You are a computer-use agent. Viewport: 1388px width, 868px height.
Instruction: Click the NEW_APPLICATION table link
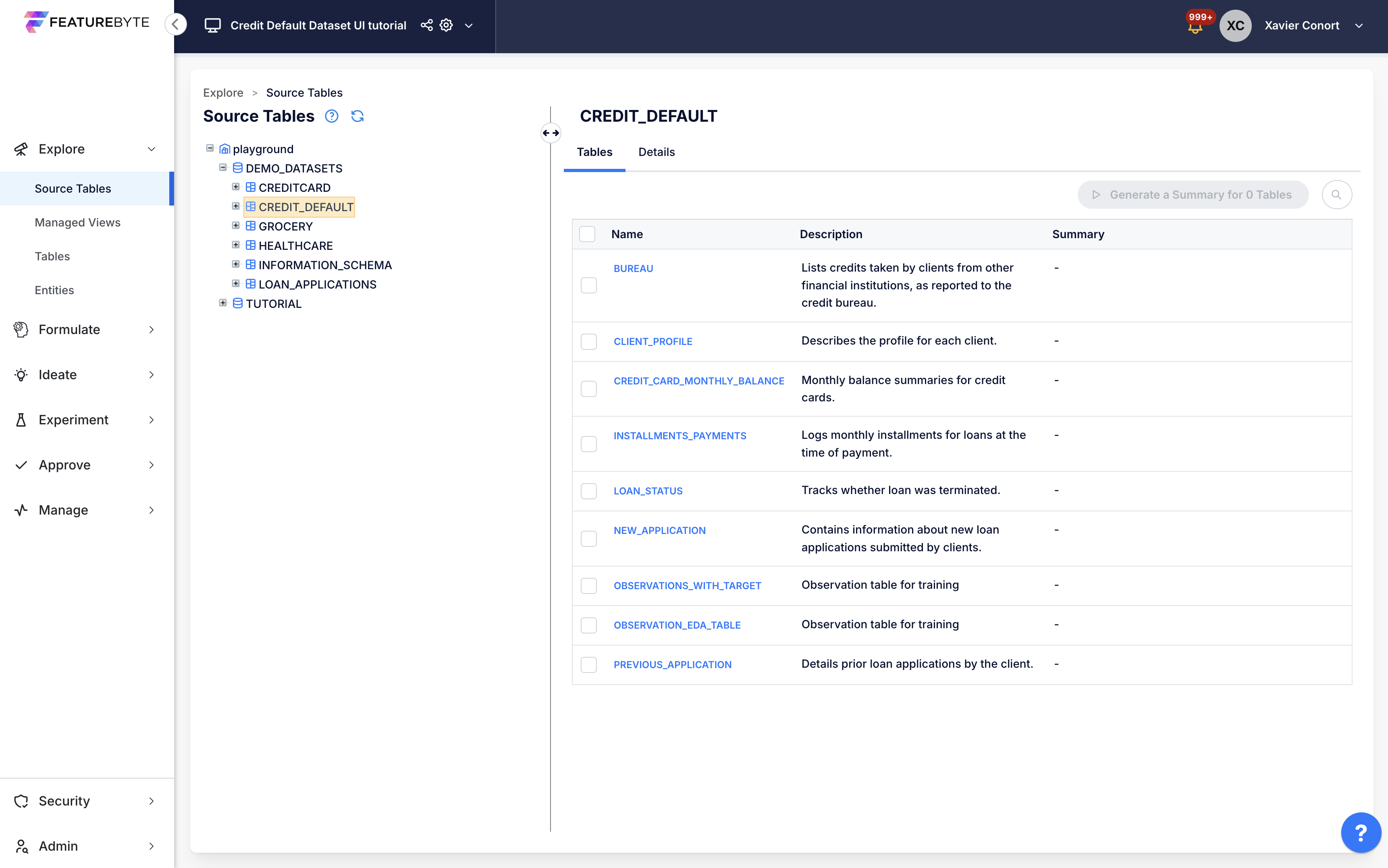(660, 530)
